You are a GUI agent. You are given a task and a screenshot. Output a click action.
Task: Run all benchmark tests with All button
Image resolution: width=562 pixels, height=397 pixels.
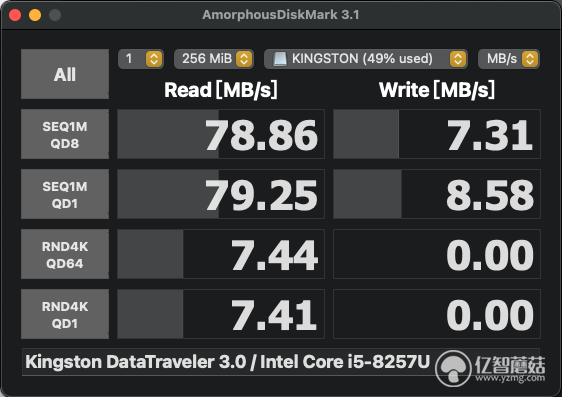tap(65, 74)
